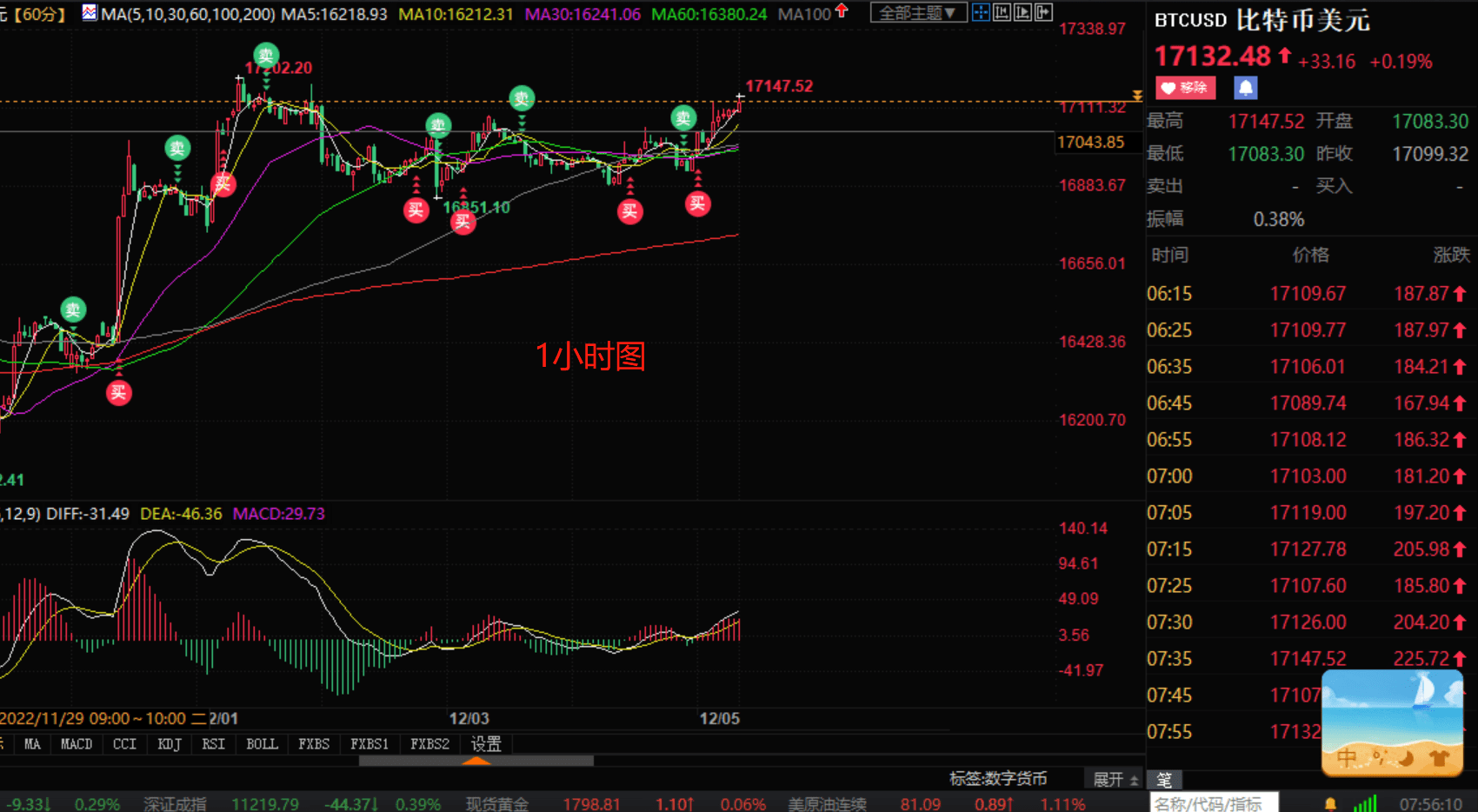The image size is (1478, 812).
Task: Click the 名称/代码/指标 search field
Action: coord(1214,804)
